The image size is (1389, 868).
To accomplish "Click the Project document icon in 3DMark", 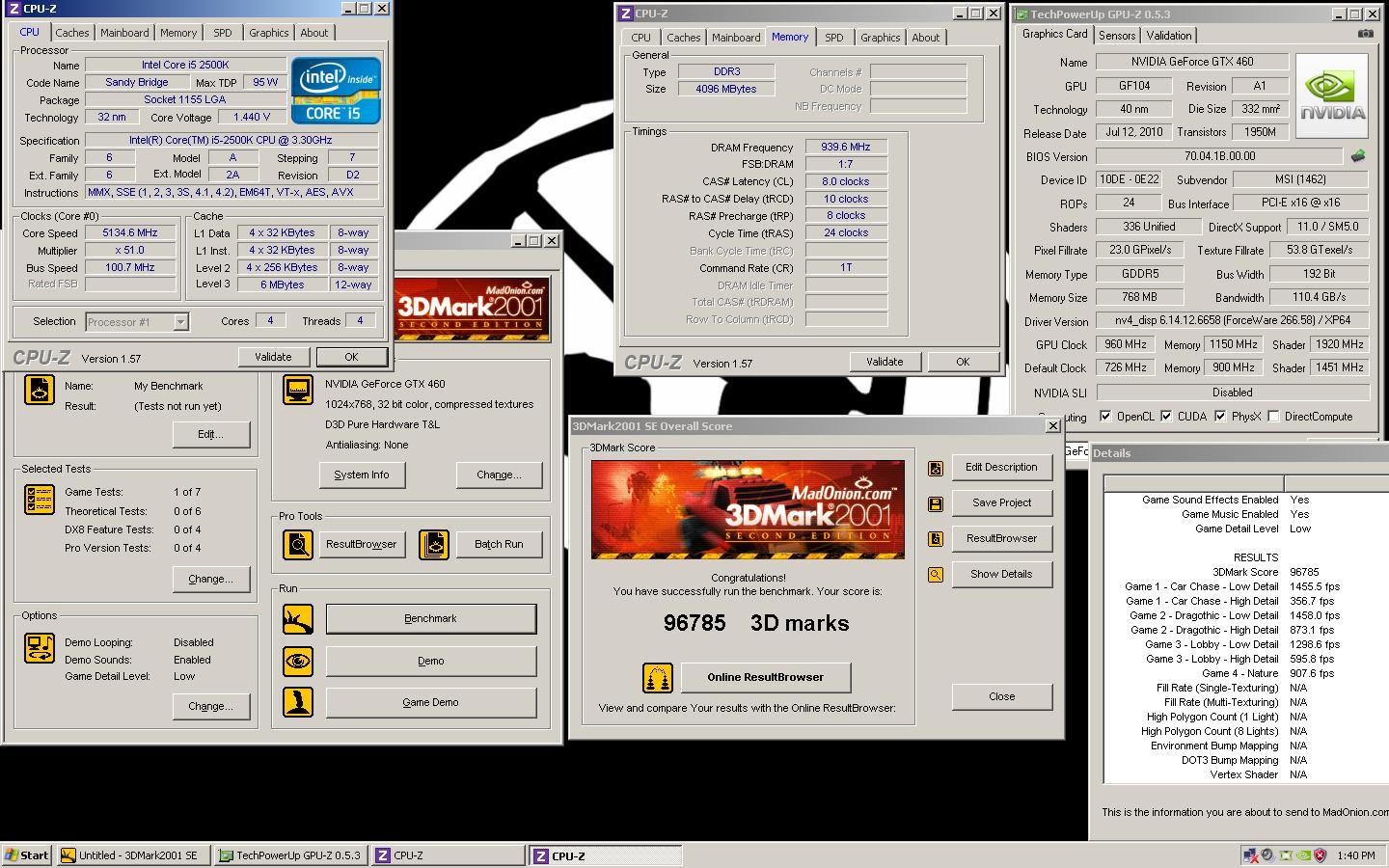I will (40, 390).
